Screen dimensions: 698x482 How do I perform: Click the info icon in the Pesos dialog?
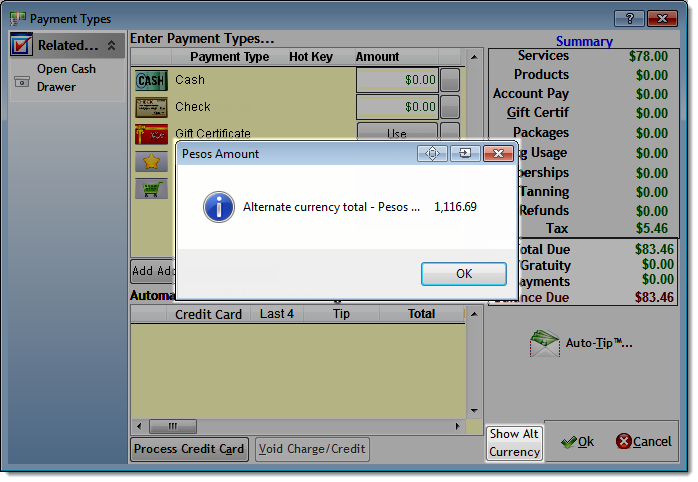[x=218, y=207]
